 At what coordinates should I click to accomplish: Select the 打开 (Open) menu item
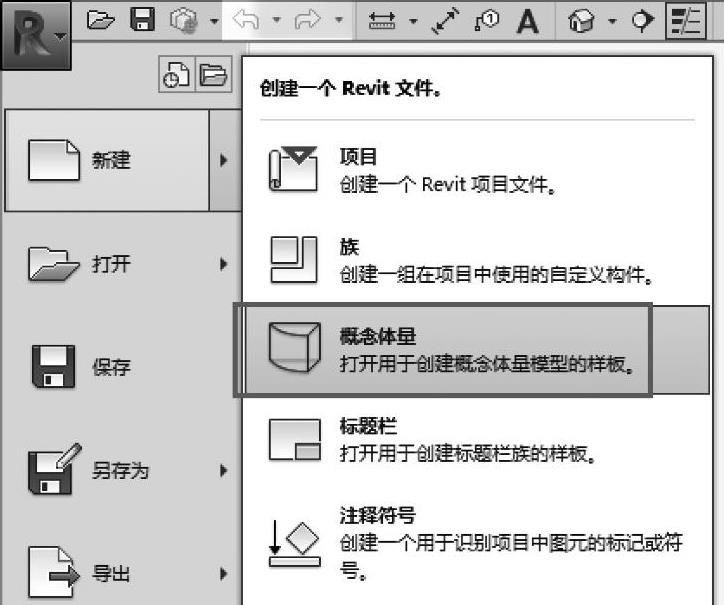click(107, 264)
